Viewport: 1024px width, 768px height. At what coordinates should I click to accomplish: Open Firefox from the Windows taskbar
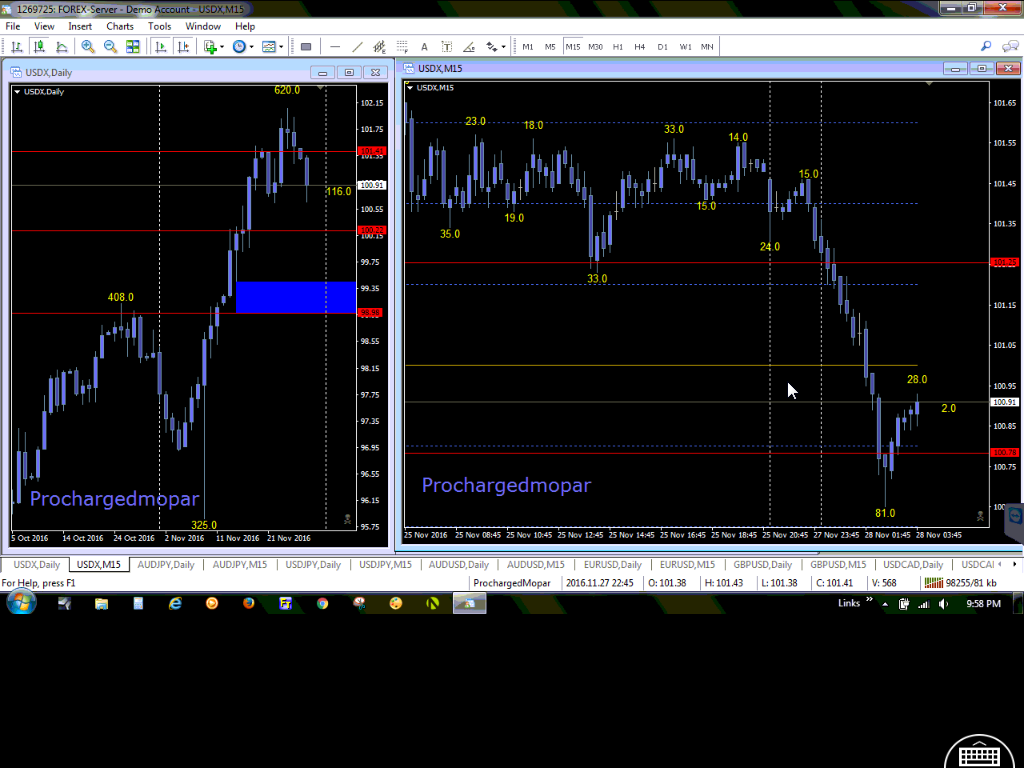(x=248, y=603)
